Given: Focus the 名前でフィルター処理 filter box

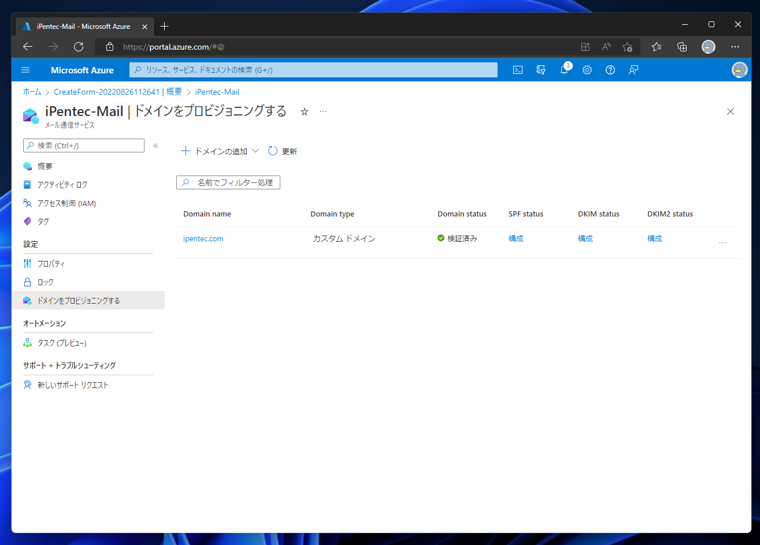Looking at the screenshot, I should click(x=228, y=183).
